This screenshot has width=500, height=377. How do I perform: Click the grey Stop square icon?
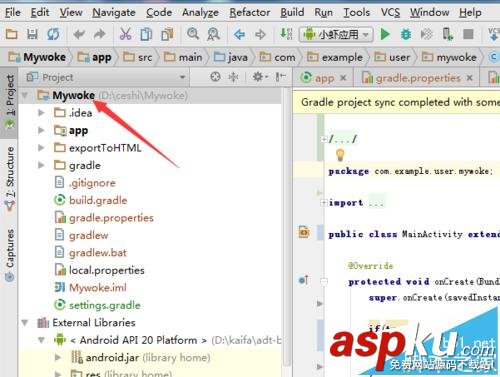point(468,34)
